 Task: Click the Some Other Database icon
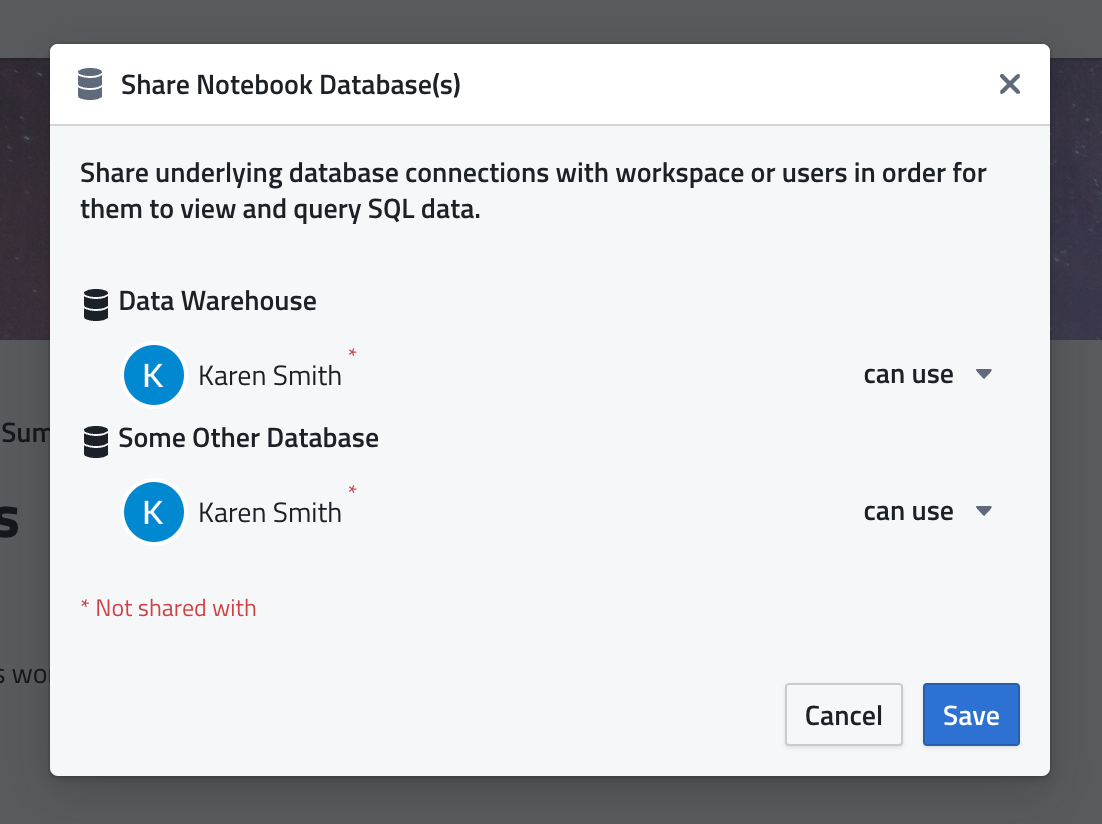[x=96, y=441]
